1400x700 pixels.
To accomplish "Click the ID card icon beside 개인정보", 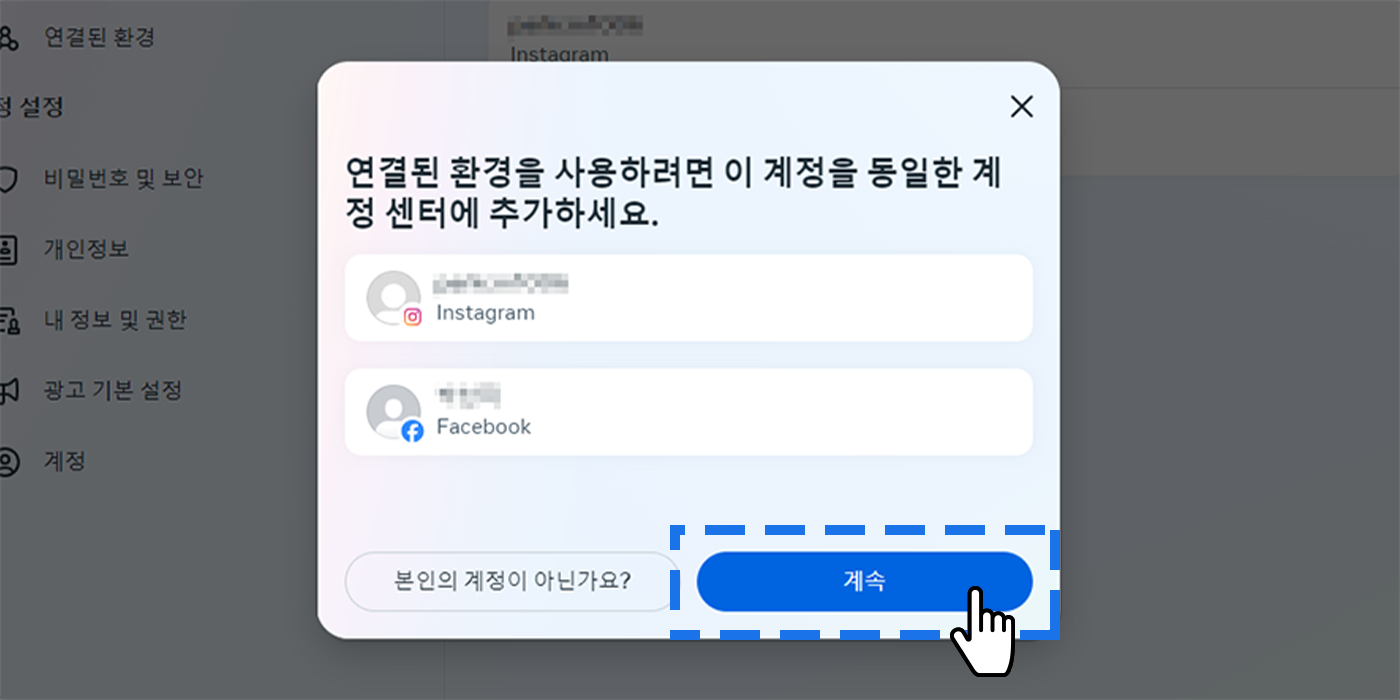I will pos(8,250).
